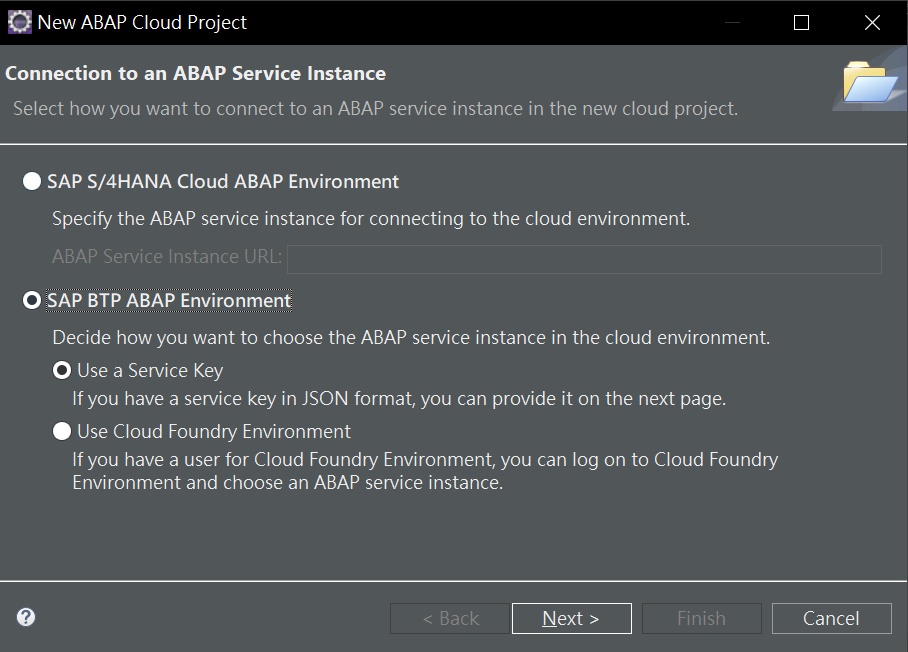The height and width of the screenshot is (652, 908).
Task: Click the Back button
Action: (449, 619)
